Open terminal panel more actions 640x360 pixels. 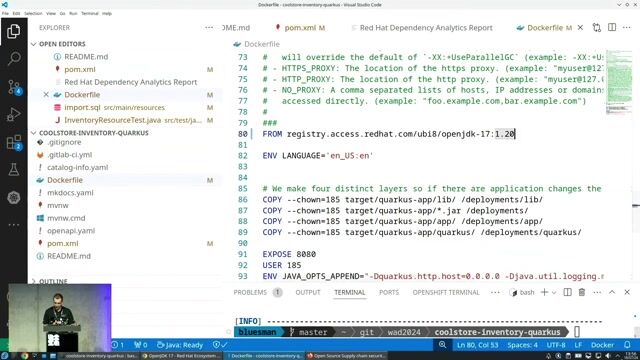tap(597, 292)
